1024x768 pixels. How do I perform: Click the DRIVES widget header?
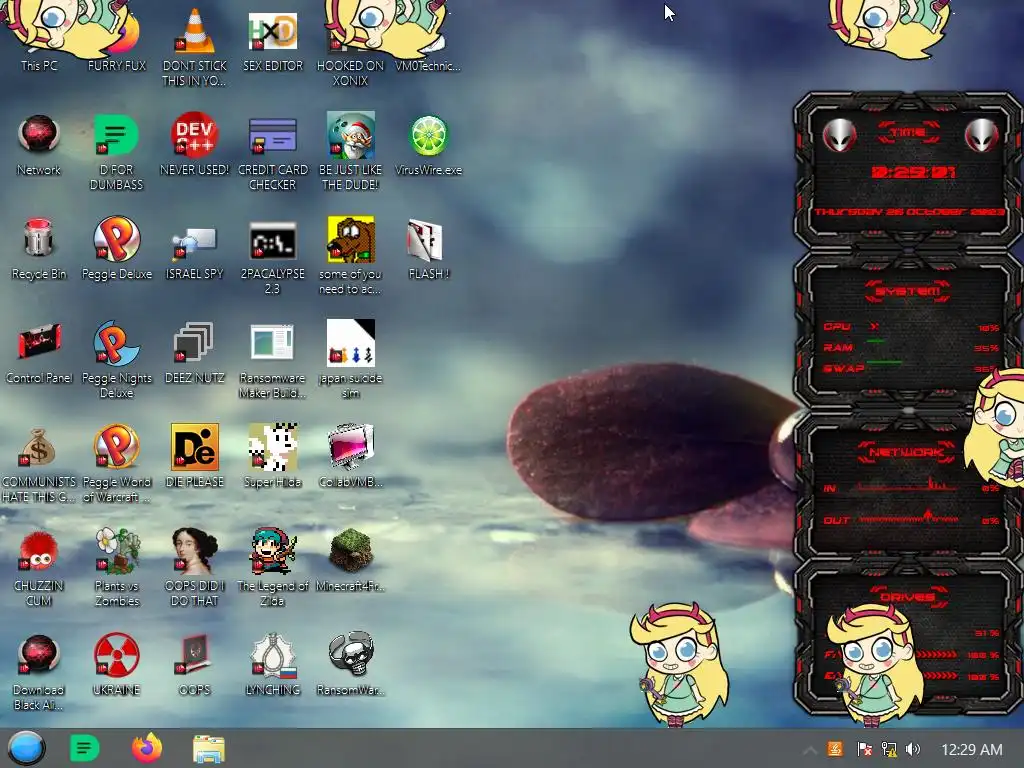(x=908, y=597)
